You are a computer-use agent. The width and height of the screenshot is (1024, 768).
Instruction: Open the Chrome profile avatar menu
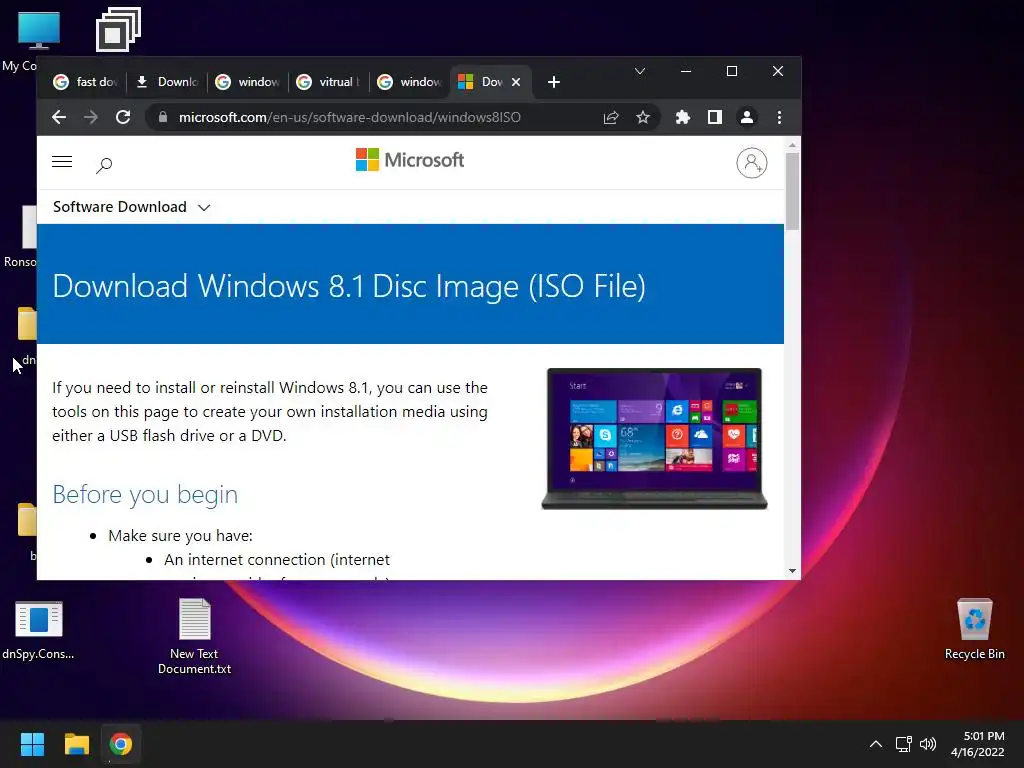coord(746,118)
